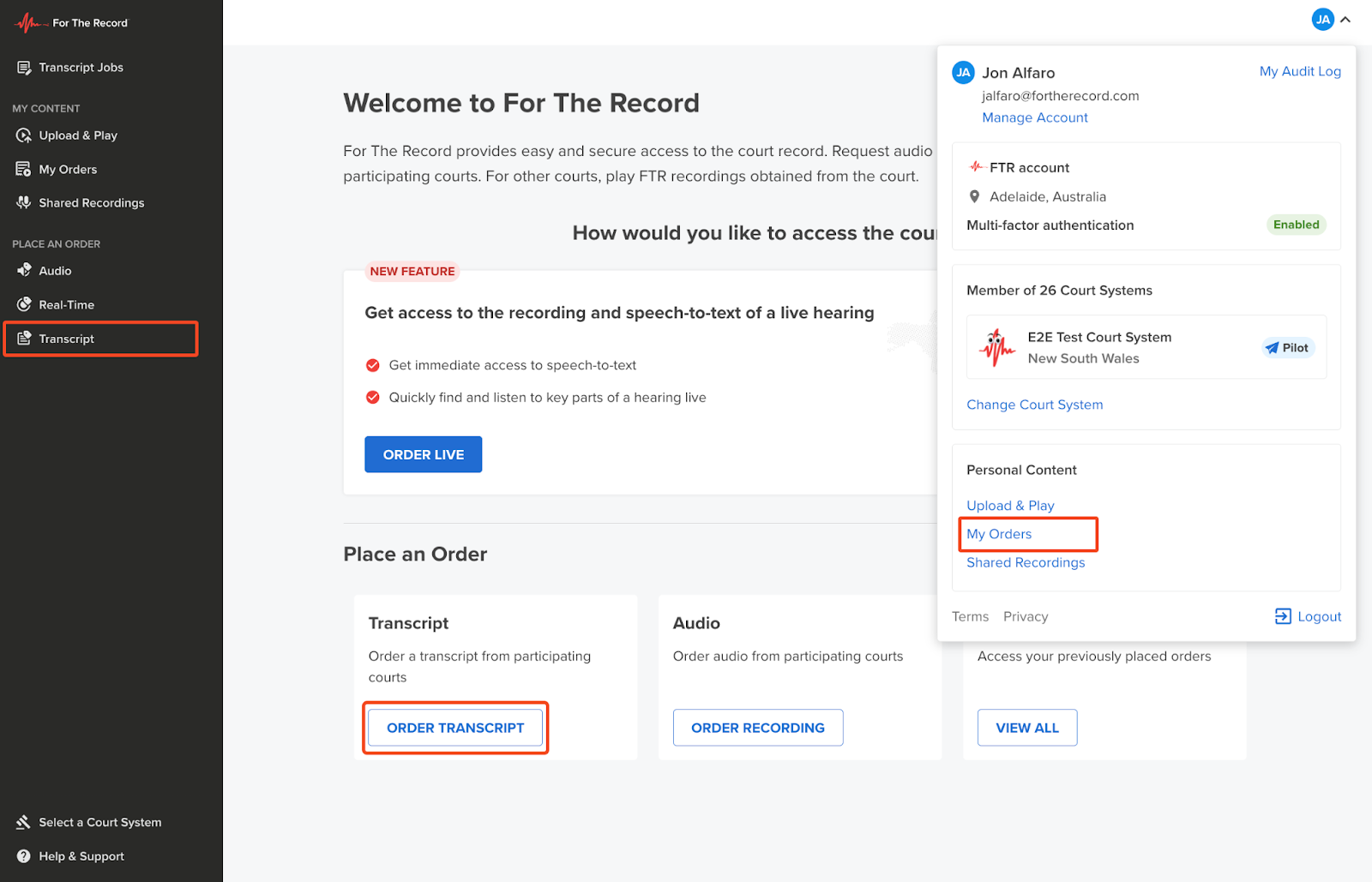Screen dimensions: 1372x882
Task: Open the My Audit Log link
Action: (1300, 71)
